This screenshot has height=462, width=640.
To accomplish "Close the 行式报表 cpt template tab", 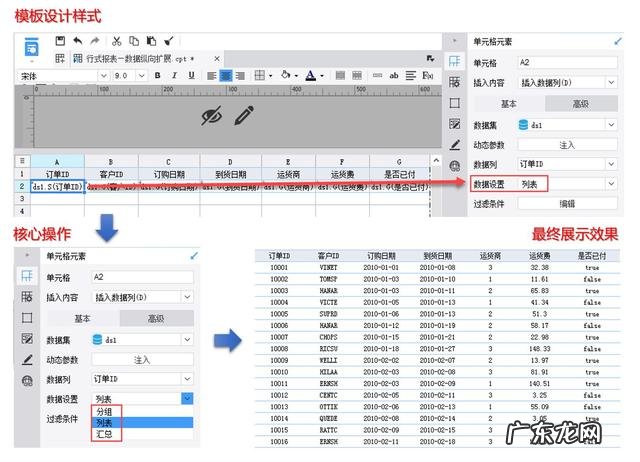I will pyautogui.click(x=217, y=58).
